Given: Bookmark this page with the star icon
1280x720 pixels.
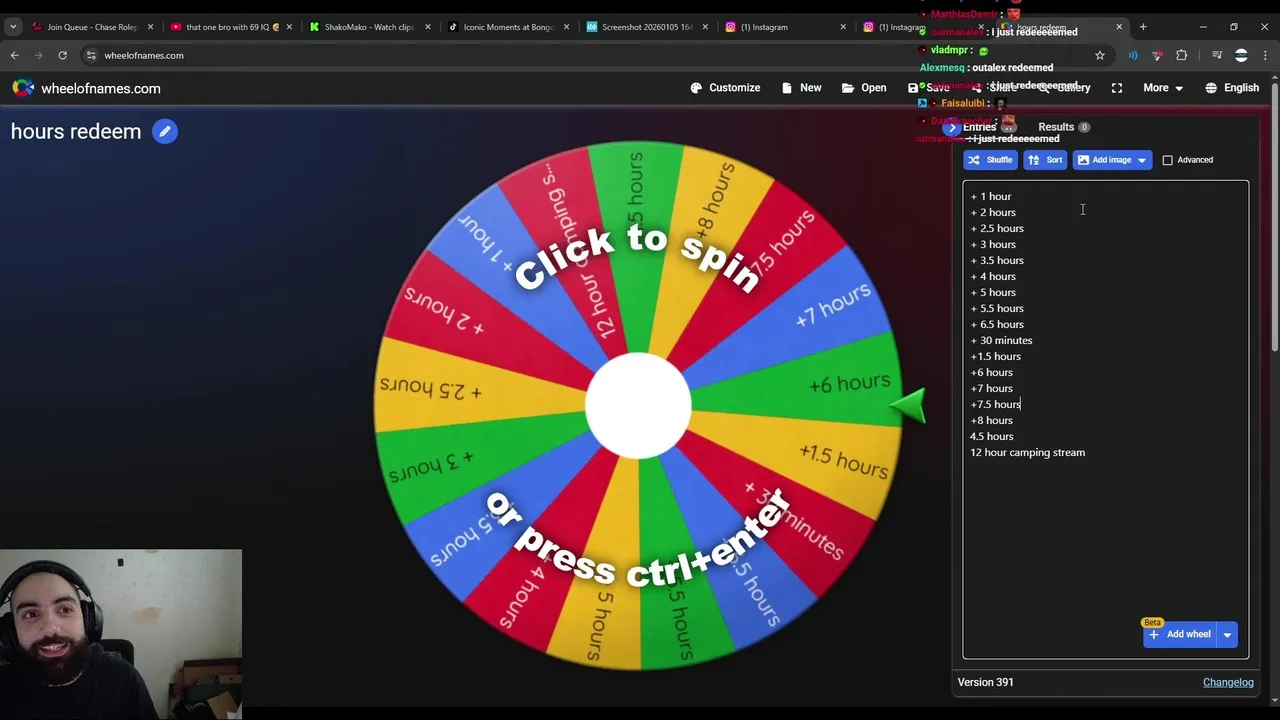Looking at the screenshot, I should 1100,55.
